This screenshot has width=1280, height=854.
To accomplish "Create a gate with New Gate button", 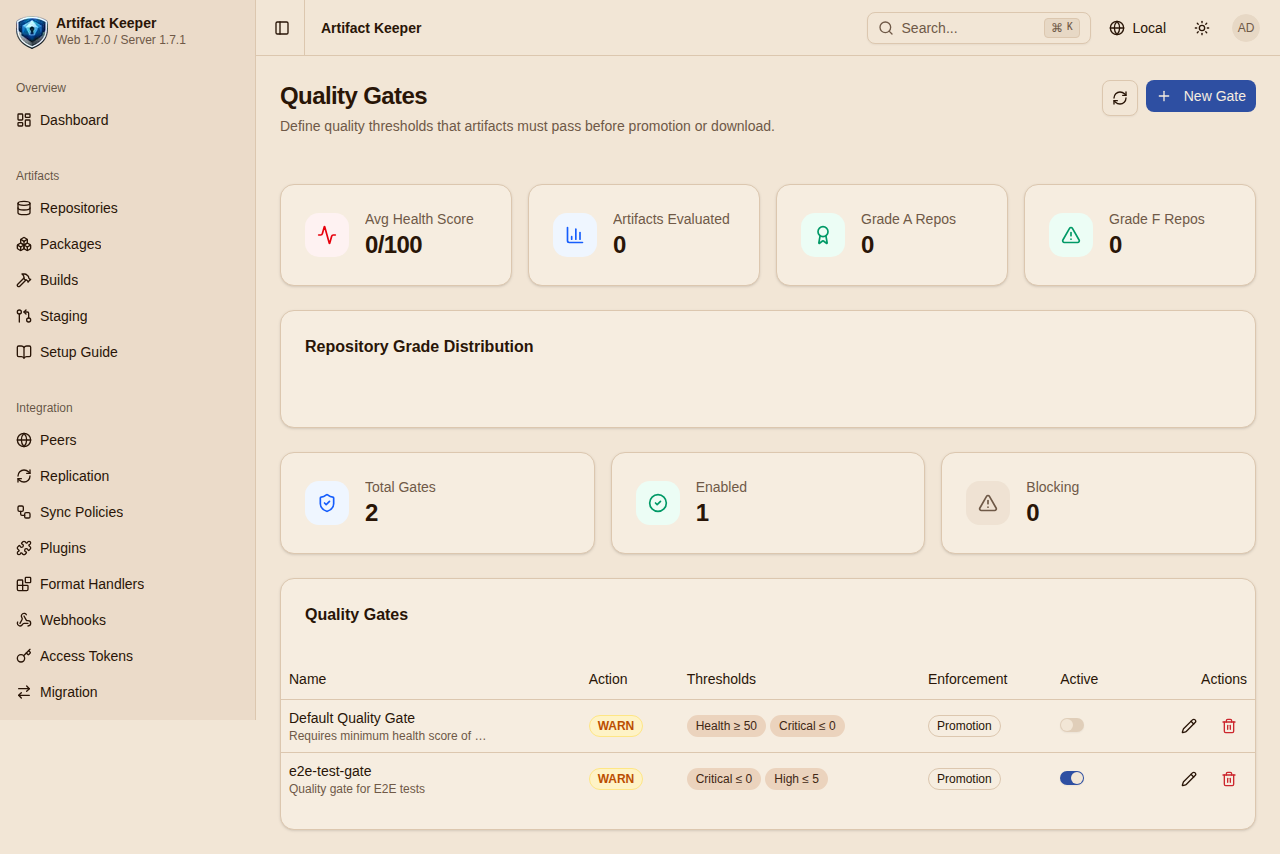I will 1201,96.
